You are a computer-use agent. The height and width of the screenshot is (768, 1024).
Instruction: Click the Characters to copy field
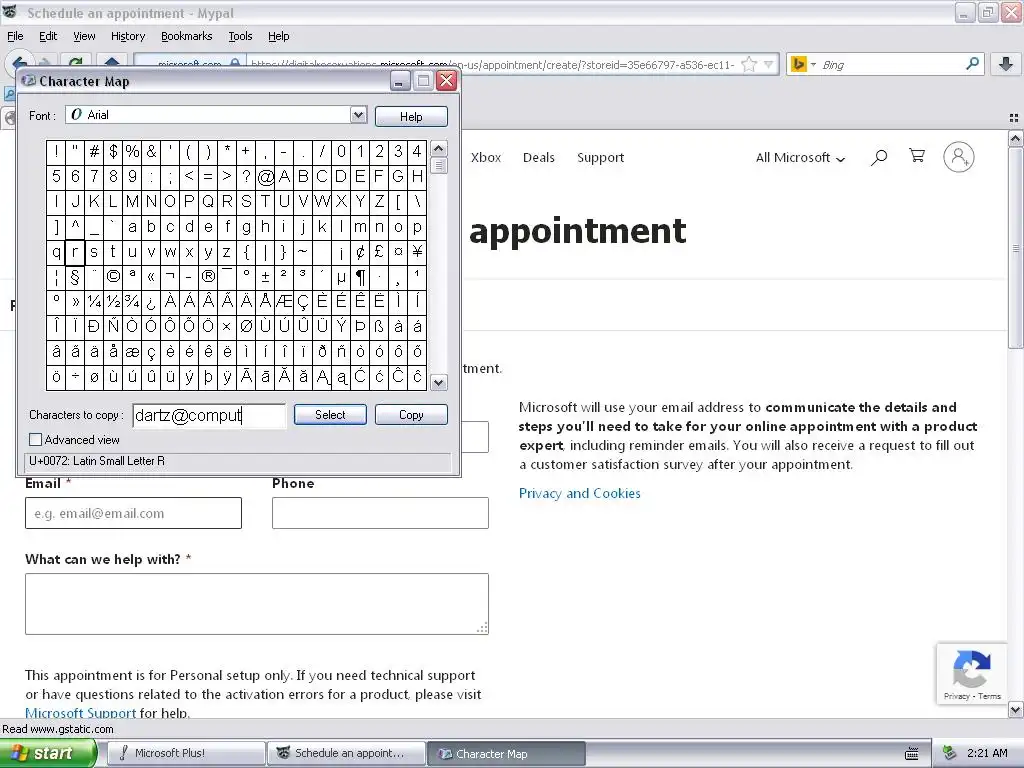(x=209, y=415)
